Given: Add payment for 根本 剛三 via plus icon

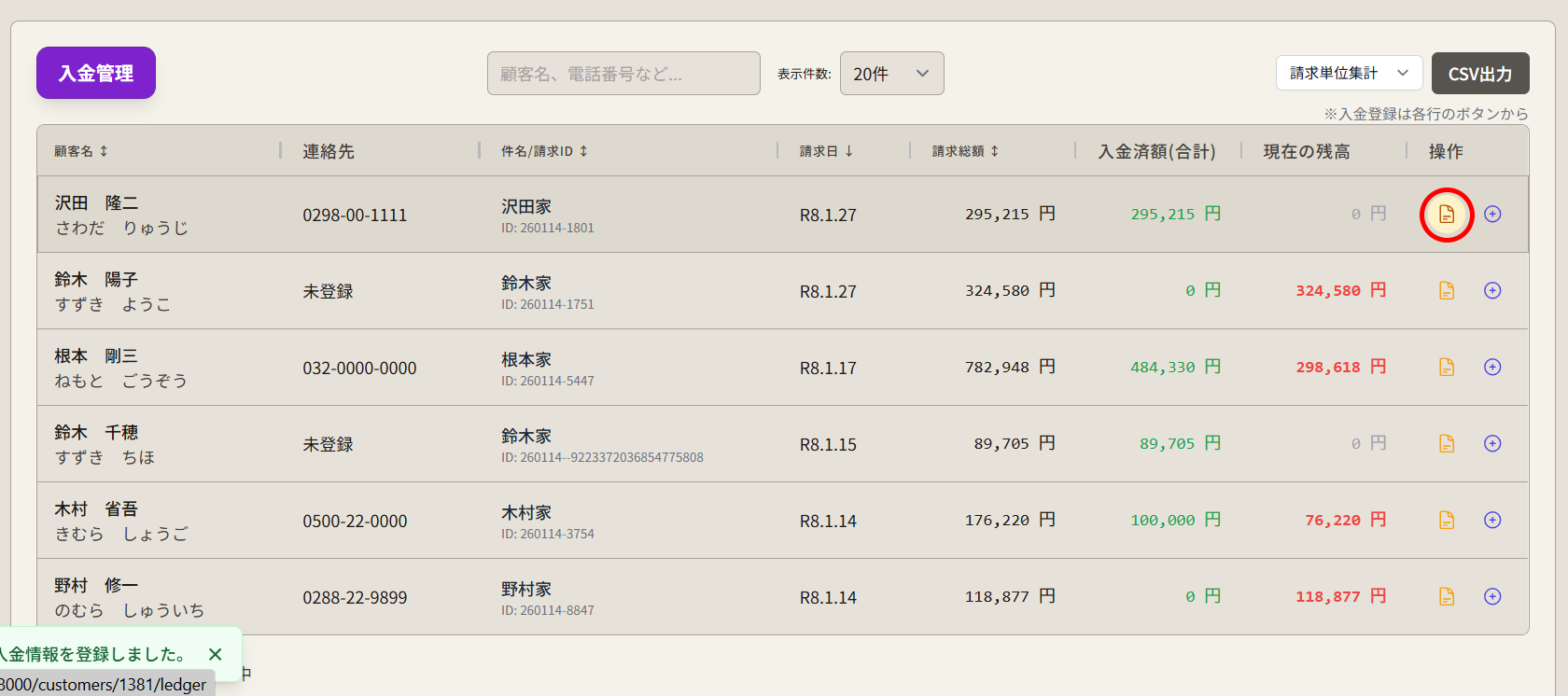Looking at the screenshot, I should click(x=1492, y=368).
